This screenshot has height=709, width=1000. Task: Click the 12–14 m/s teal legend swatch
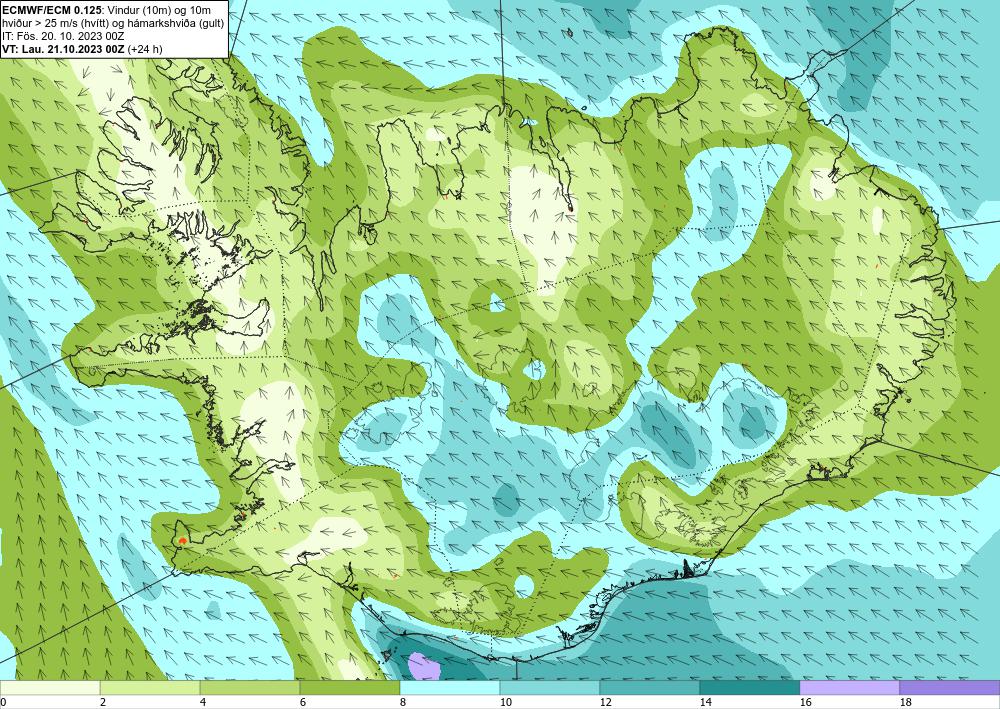650,688
